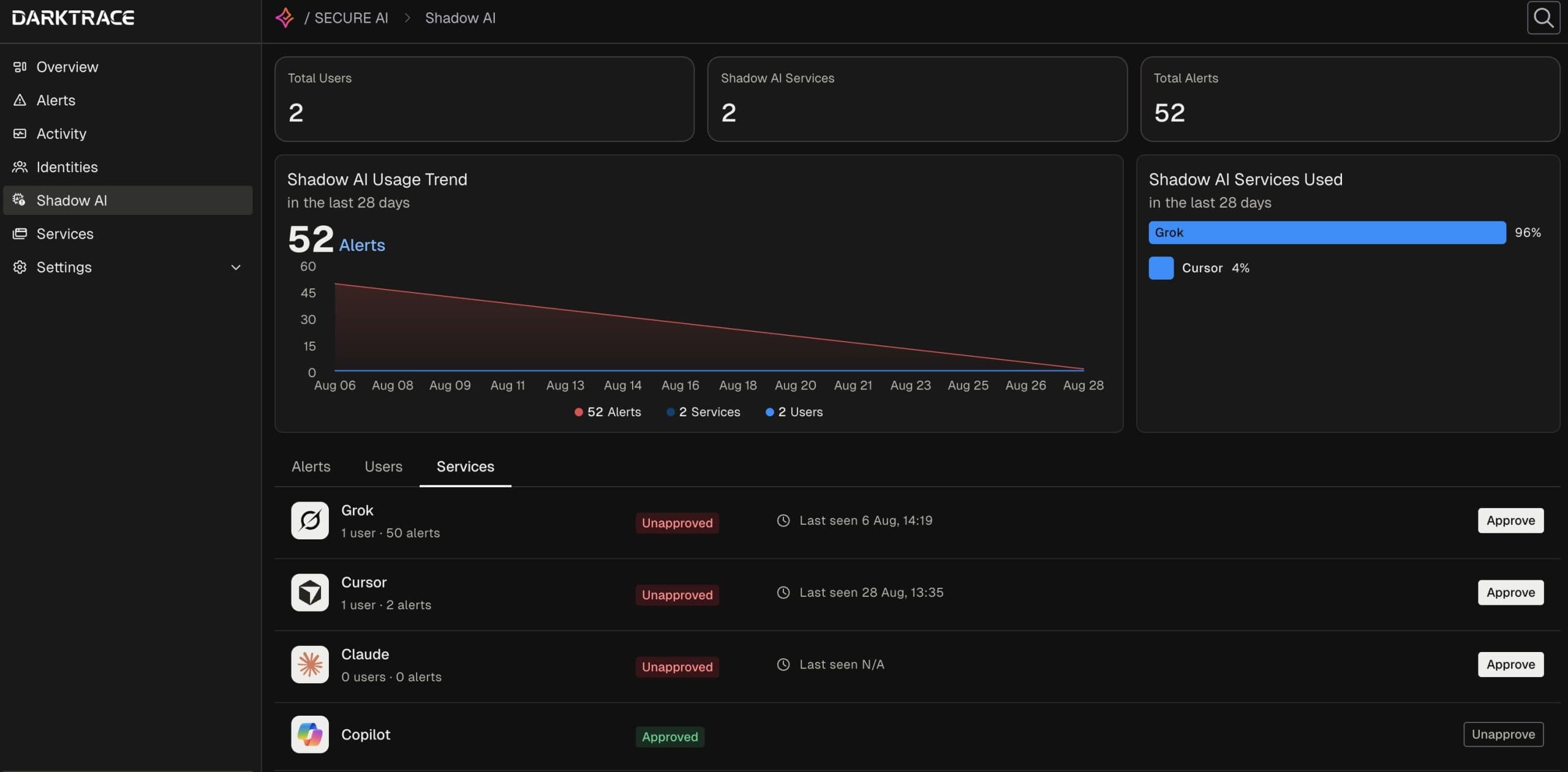The width and height of the screenshot is (1568, 772).
Task: Click the clock icon beside Claude last seen
Action: coord(783,664)
